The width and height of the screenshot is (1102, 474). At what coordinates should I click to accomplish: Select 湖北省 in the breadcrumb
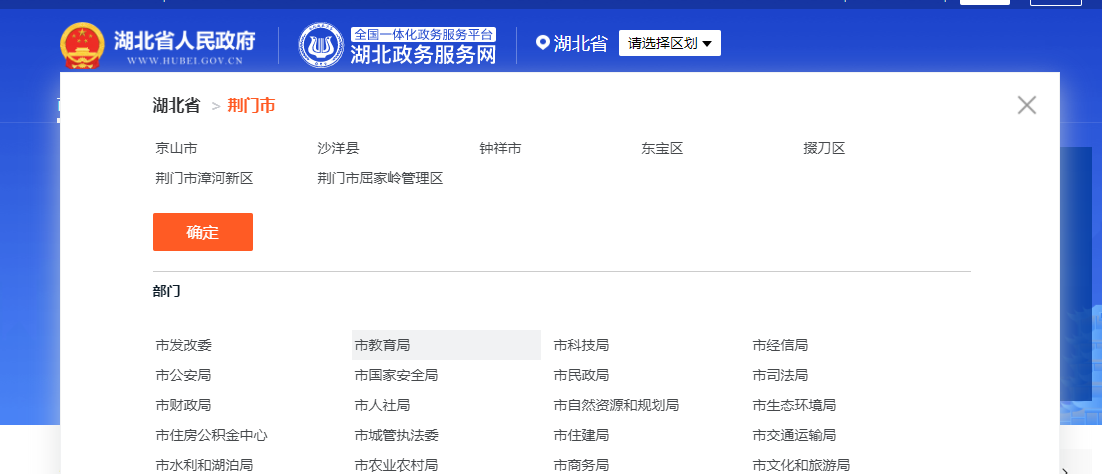coord(176,105)
